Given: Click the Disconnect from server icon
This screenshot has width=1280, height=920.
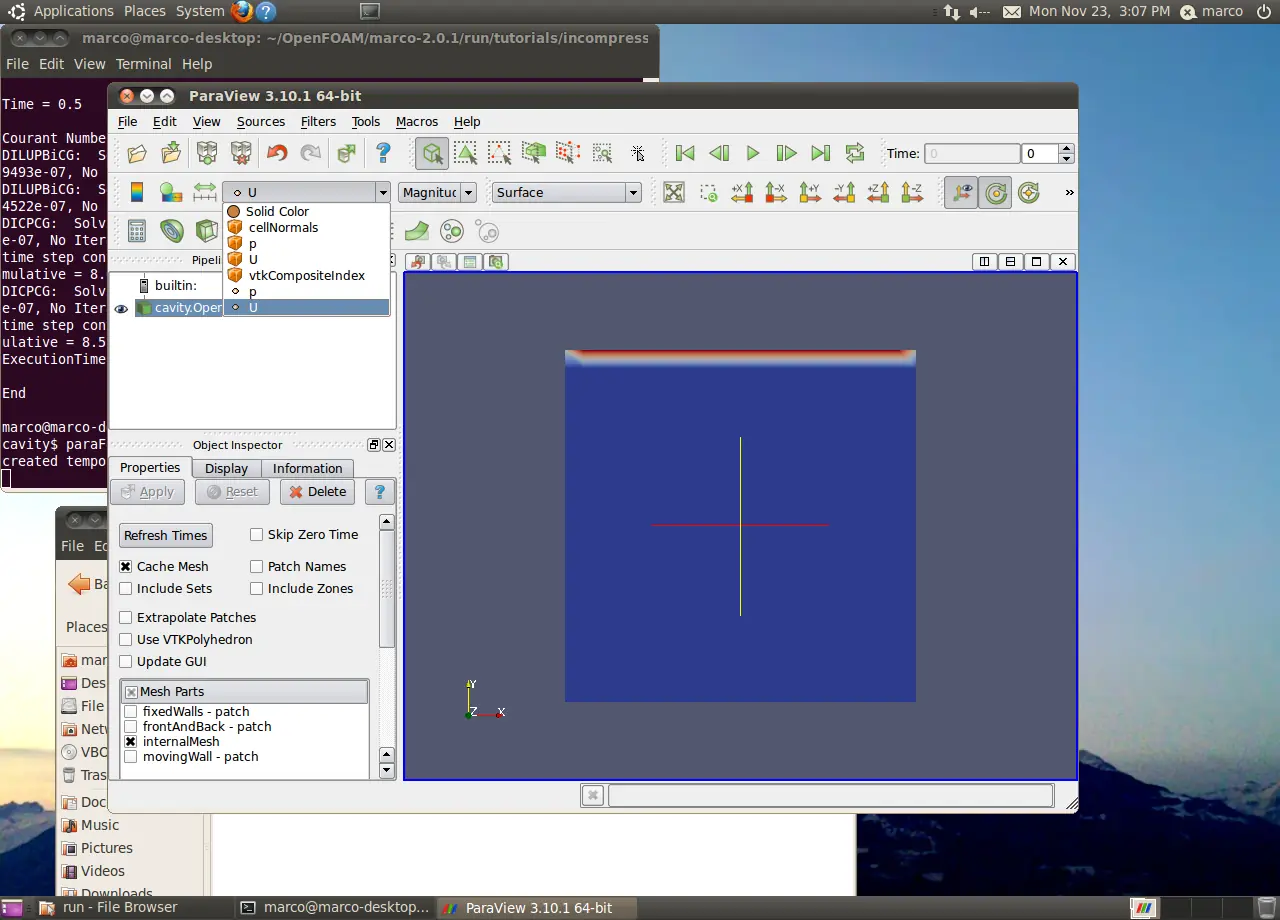Looking at the screenshot, I should click(x=241, y=153).
